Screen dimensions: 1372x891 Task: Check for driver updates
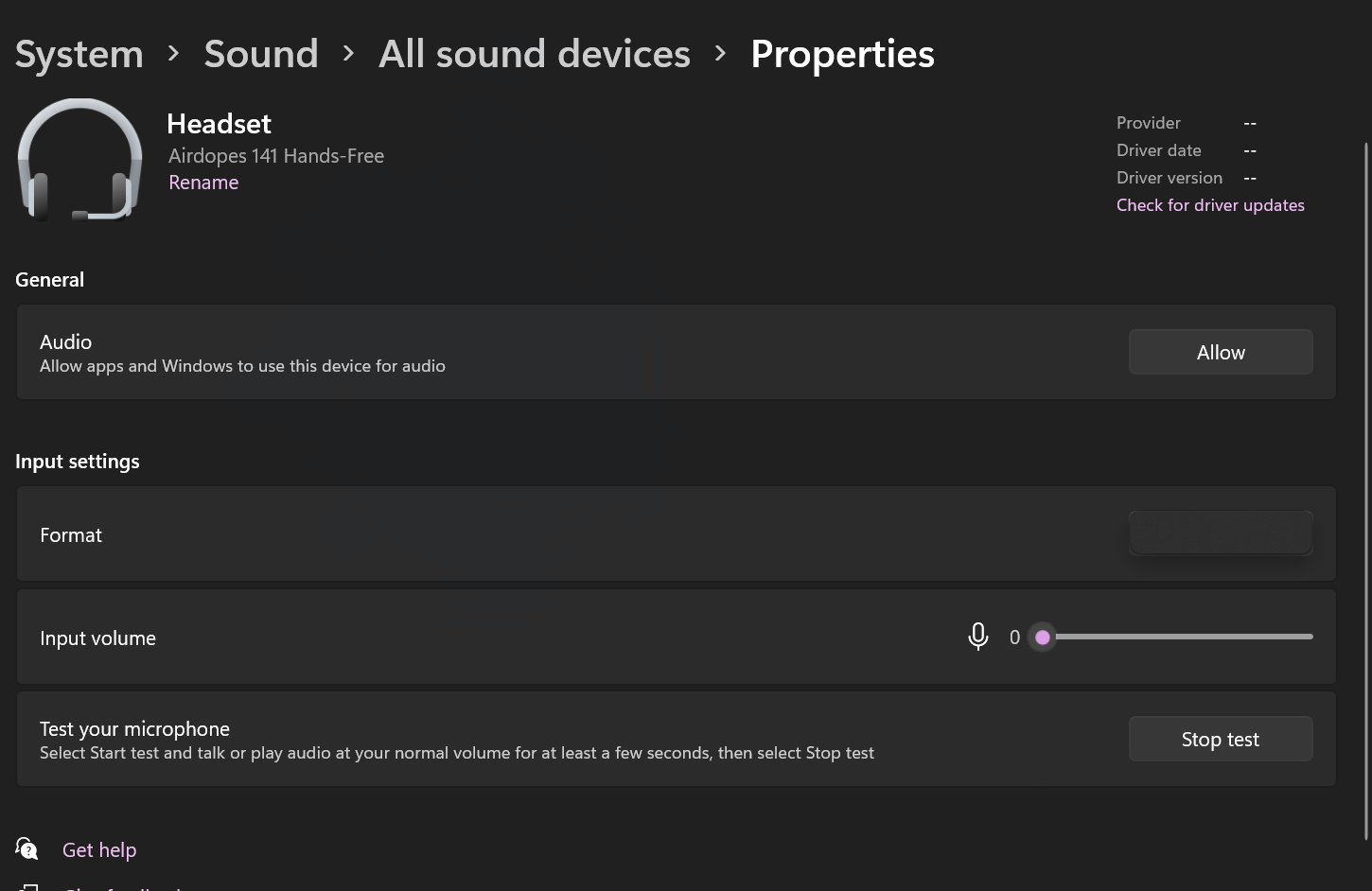[x=1210, y=205]
